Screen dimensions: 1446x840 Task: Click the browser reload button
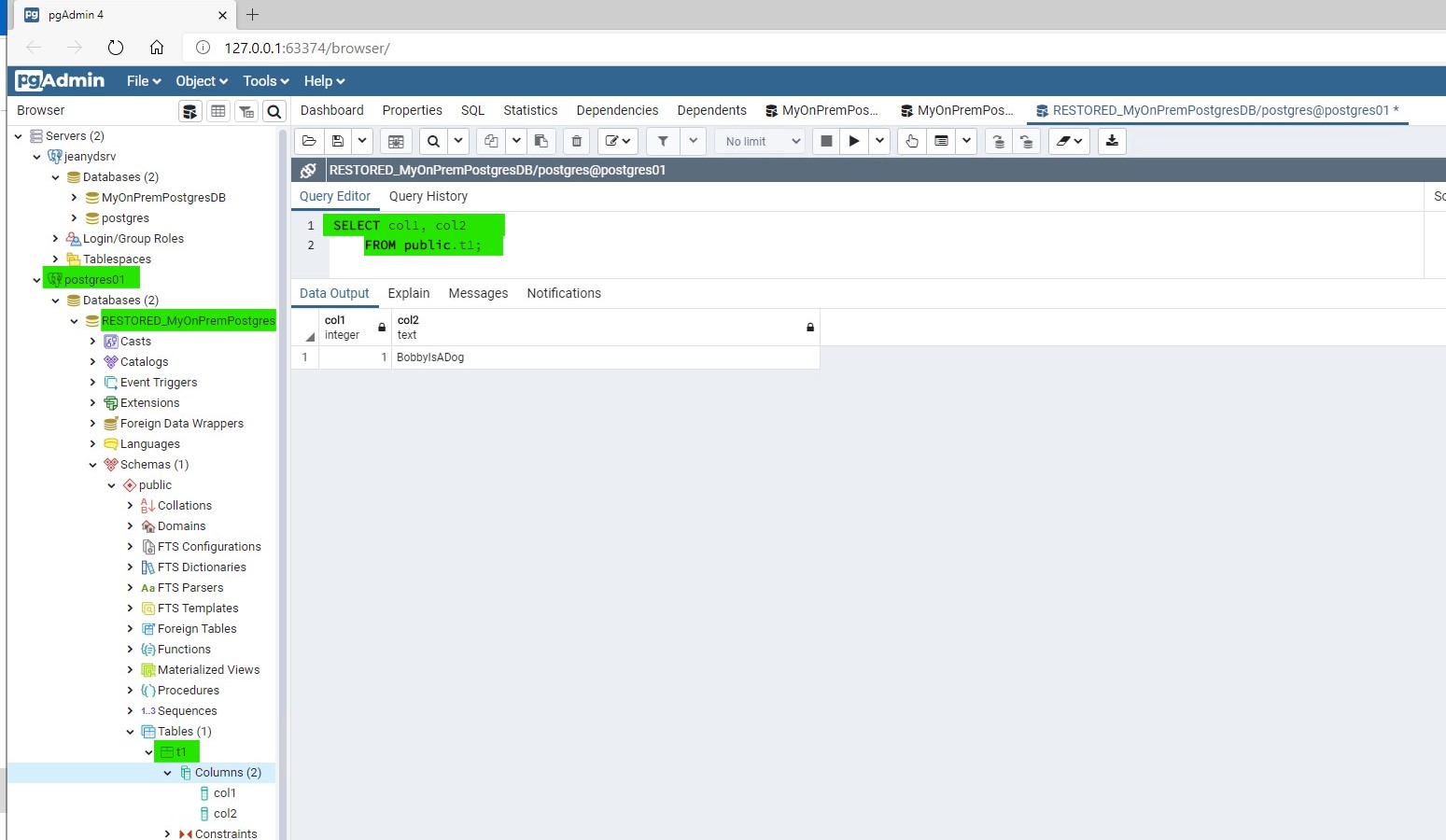pyautogui.click(x=116, y=48)
